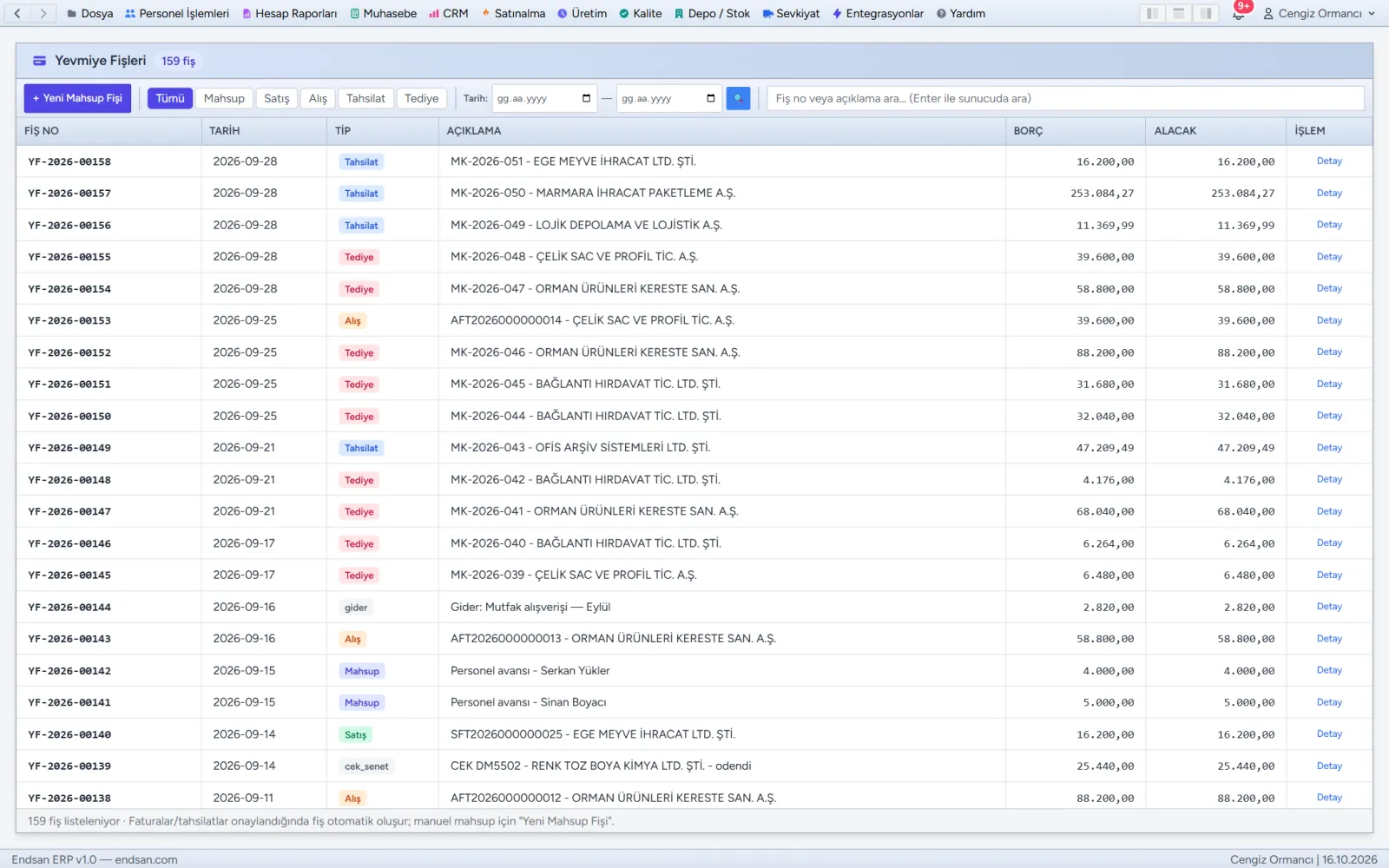Filter list by Tahsilat type
The width and height of the screenshot is (1389, 868).
click(x=365, y=98)
